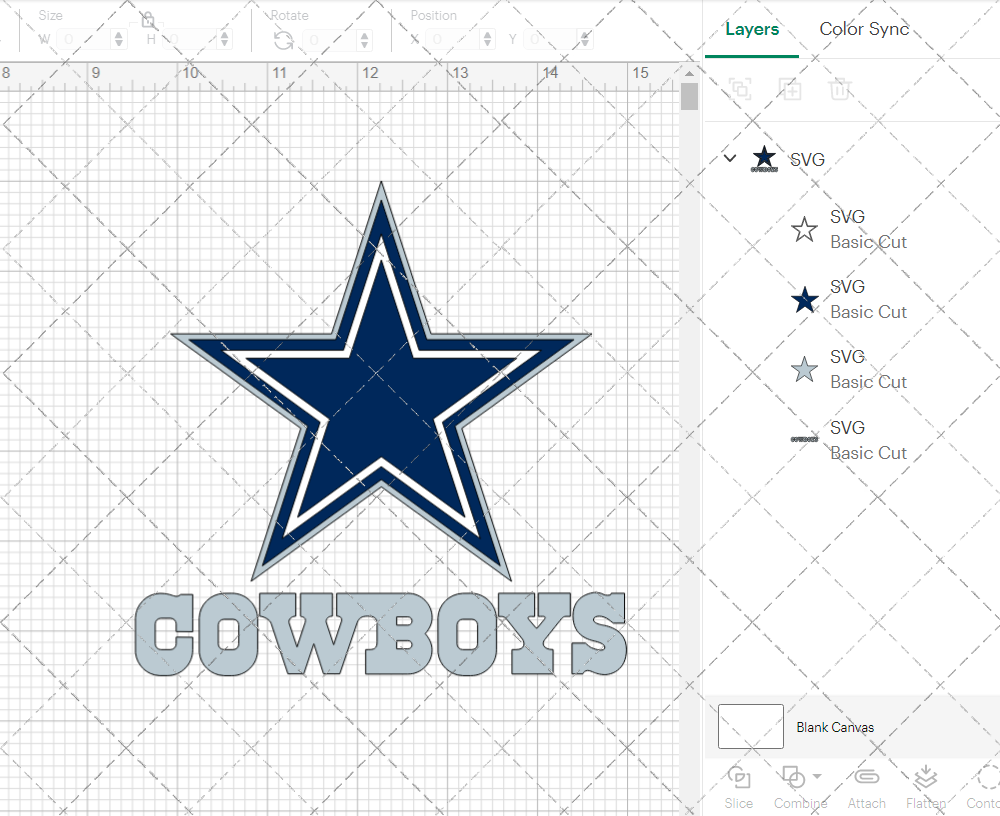Click the canvas vertical scrollbar up arrow
The width and height of the screenshot is (1000, 816).
[x=689, y=73]
